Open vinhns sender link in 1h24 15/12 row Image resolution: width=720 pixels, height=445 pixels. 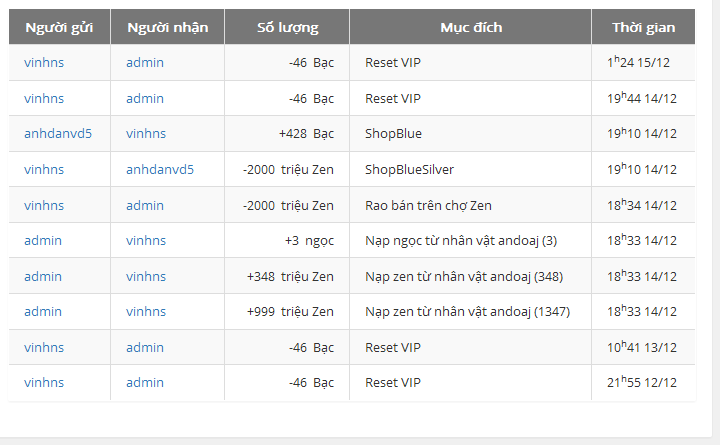click(44, 62)
